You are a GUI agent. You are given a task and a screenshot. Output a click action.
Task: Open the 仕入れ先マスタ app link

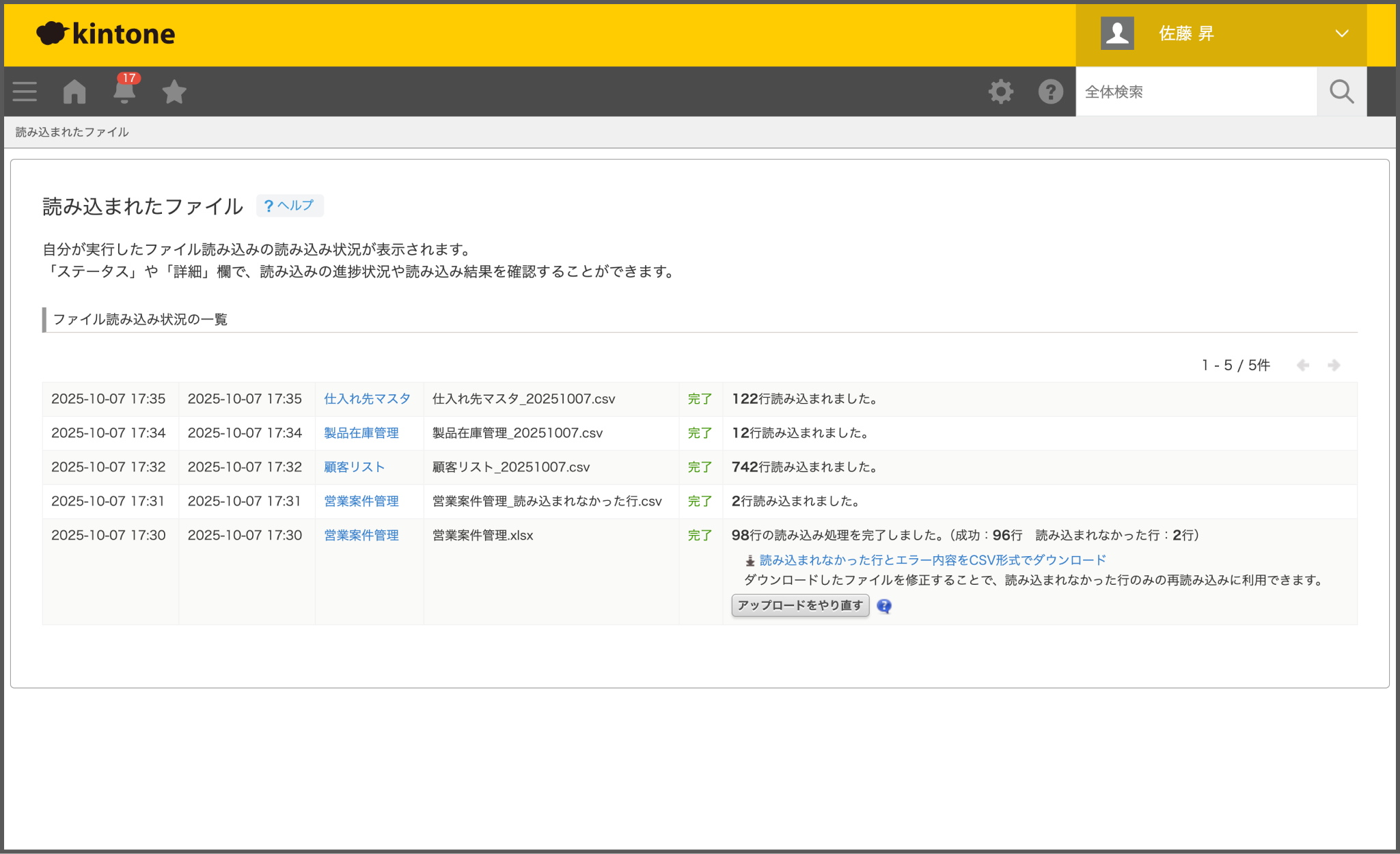click(x=367, y=398)
